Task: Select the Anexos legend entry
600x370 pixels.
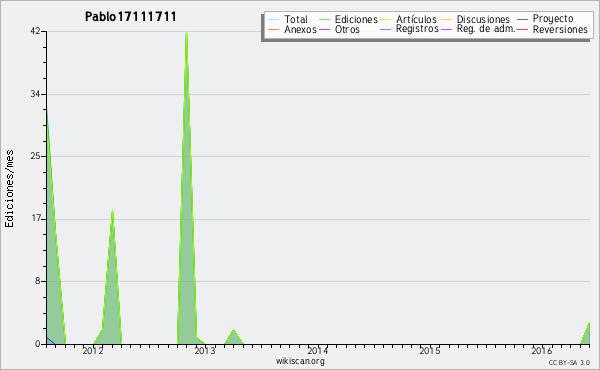Action: 300,29
